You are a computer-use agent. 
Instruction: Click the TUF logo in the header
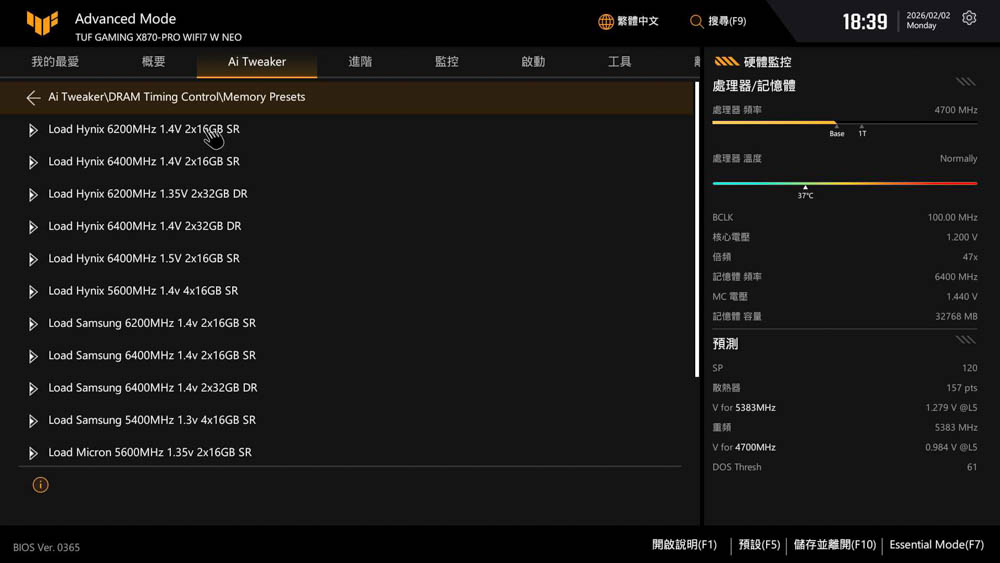tap(42, 23)
